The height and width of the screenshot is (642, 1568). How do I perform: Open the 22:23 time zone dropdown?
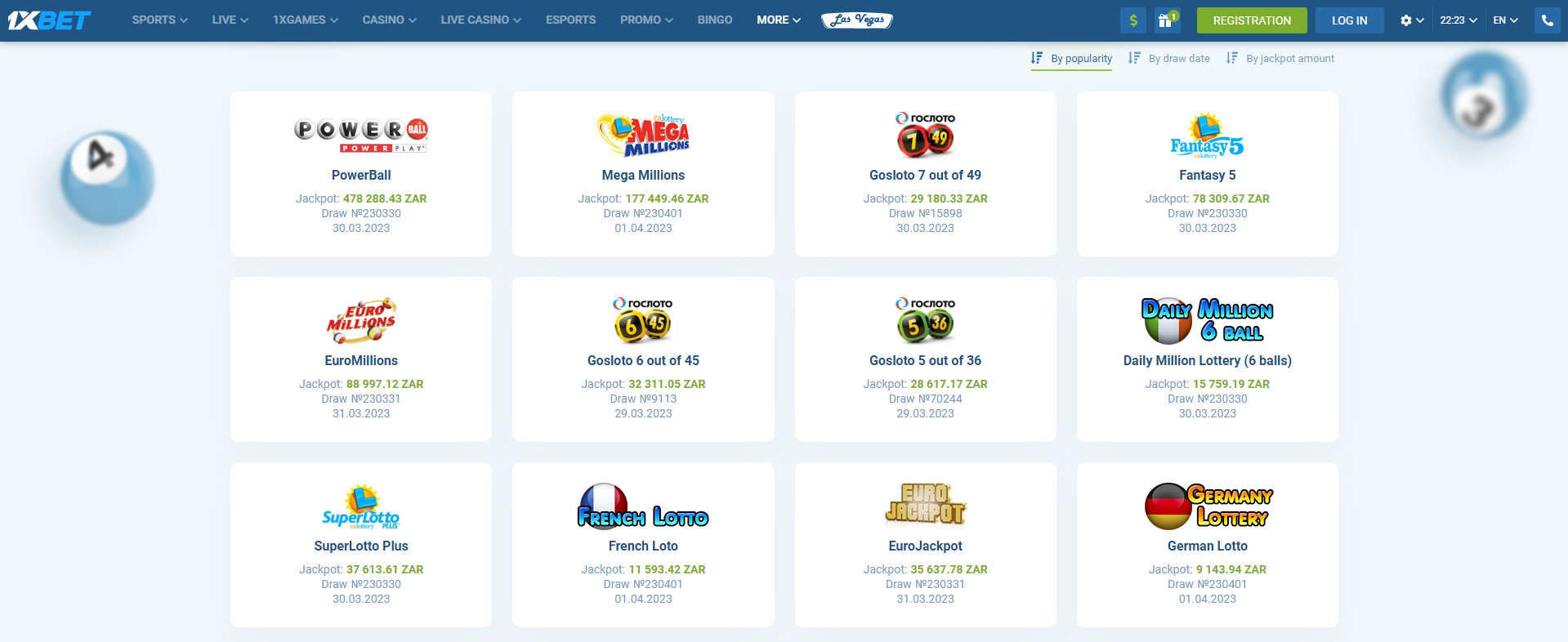pyautogui.click(x=1459, y=20)
